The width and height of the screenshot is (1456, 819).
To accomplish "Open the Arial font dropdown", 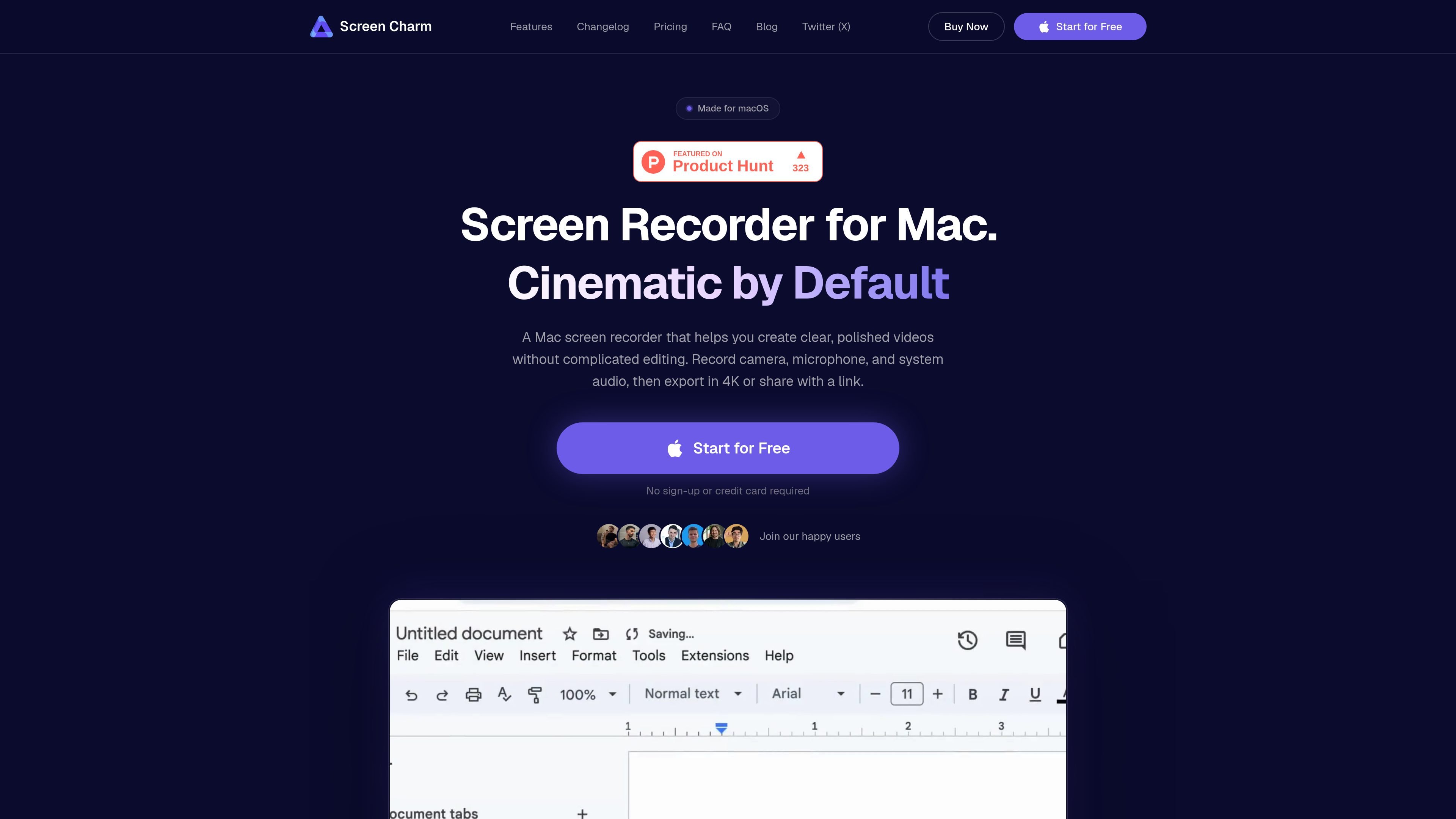I will click(808, 693).
